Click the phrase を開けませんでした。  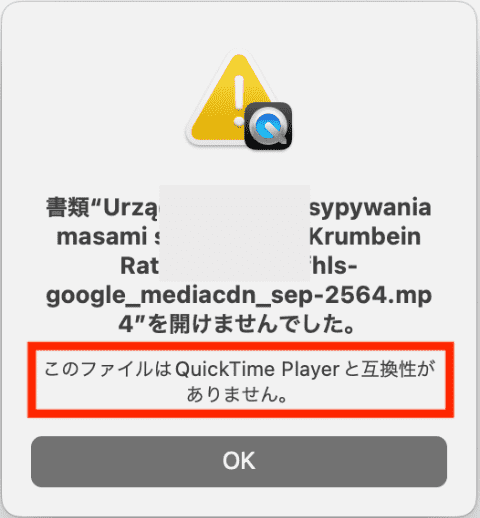click(252, 324)
